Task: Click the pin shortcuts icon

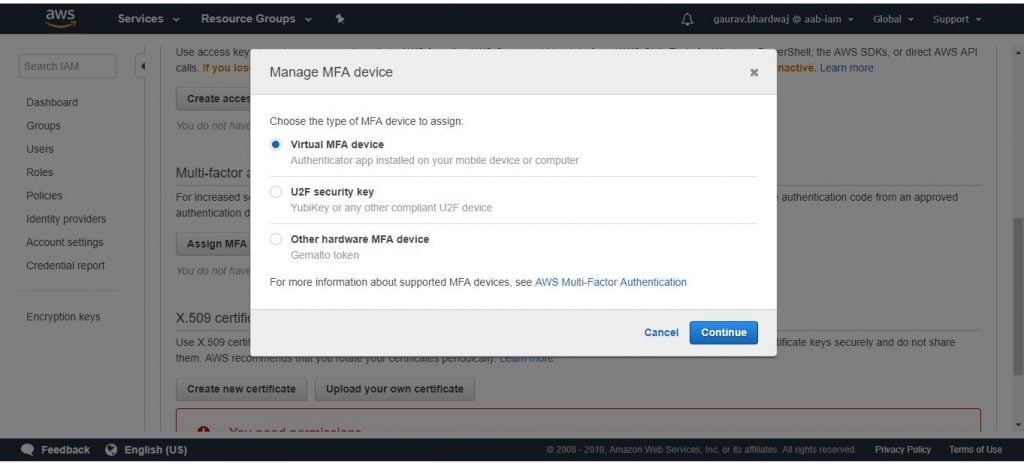Action: [340, 19]
